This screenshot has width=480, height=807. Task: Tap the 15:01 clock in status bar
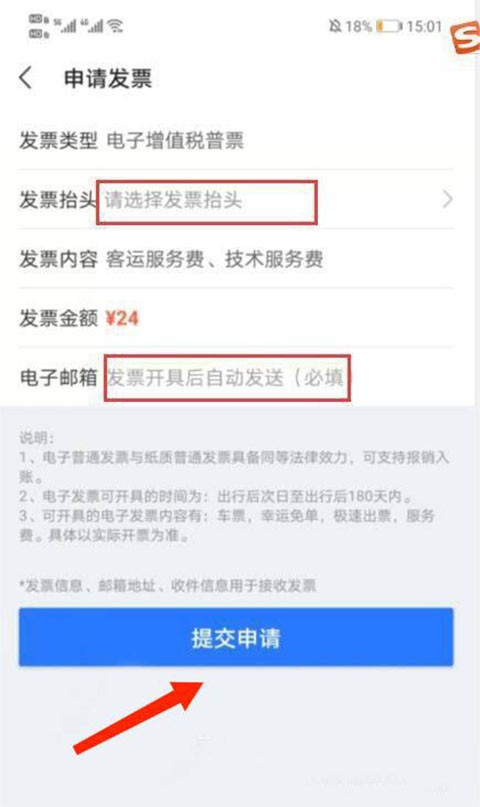click(424, 26)
